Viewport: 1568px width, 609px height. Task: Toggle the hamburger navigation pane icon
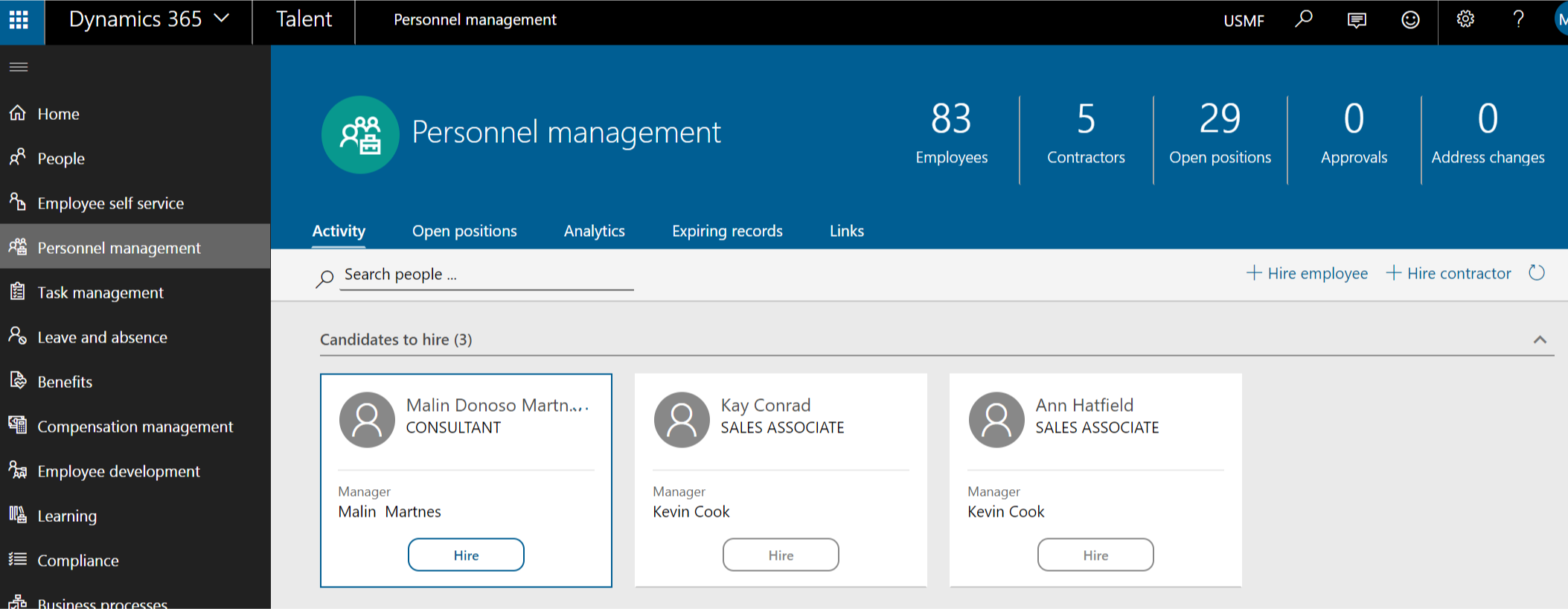19,67
